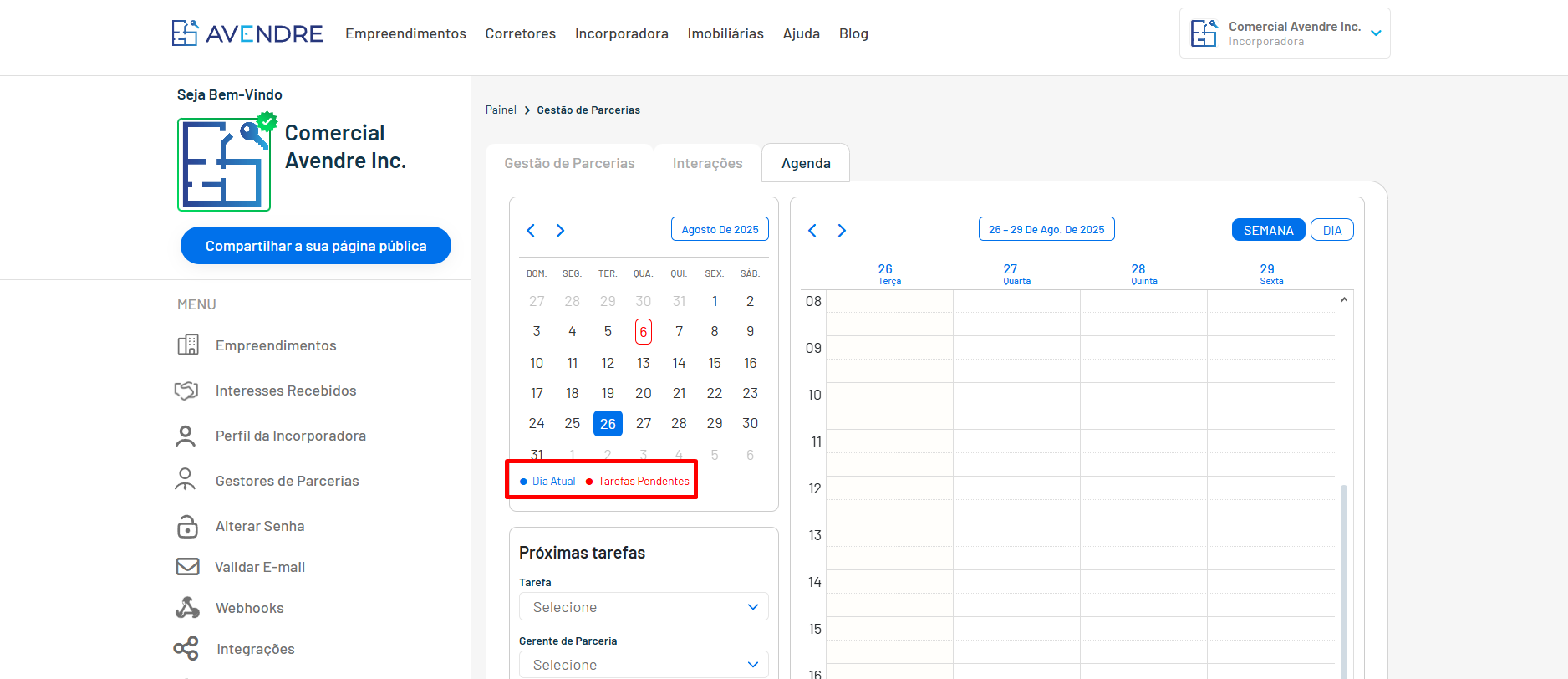Viewport: 1568px width, 679px height.
Task: Open the 26 – 29 De Ago. De 2025 range picker
Action: tap(1046, 229)
